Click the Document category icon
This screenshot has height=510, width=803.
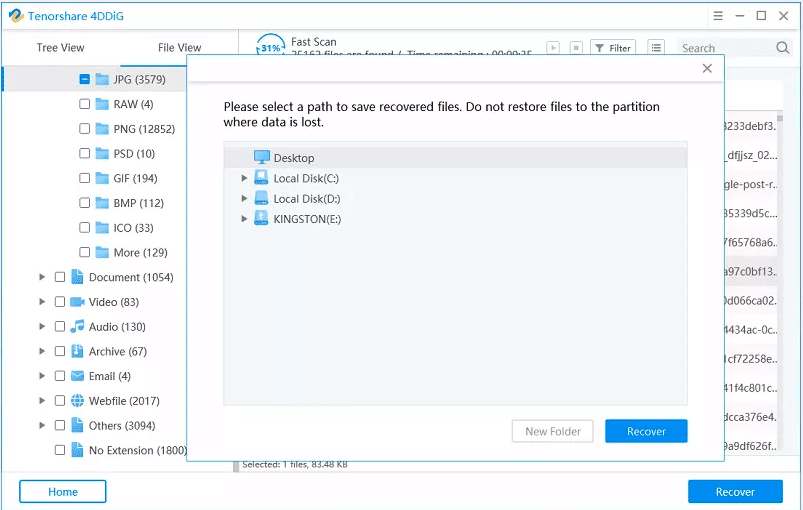77,277
